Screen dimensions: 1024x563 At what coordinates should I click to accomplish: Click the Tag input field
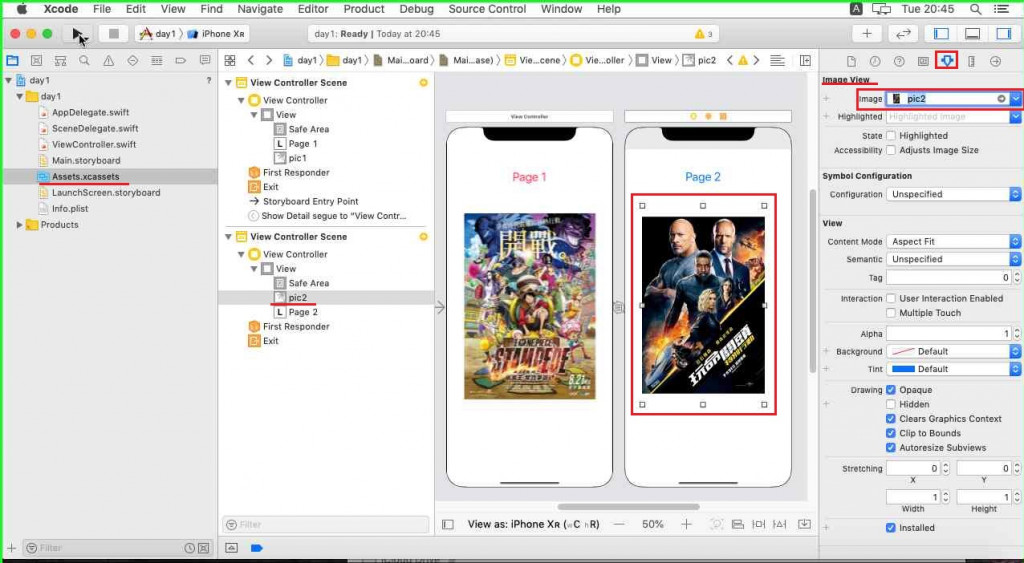(x=948, y=278)
